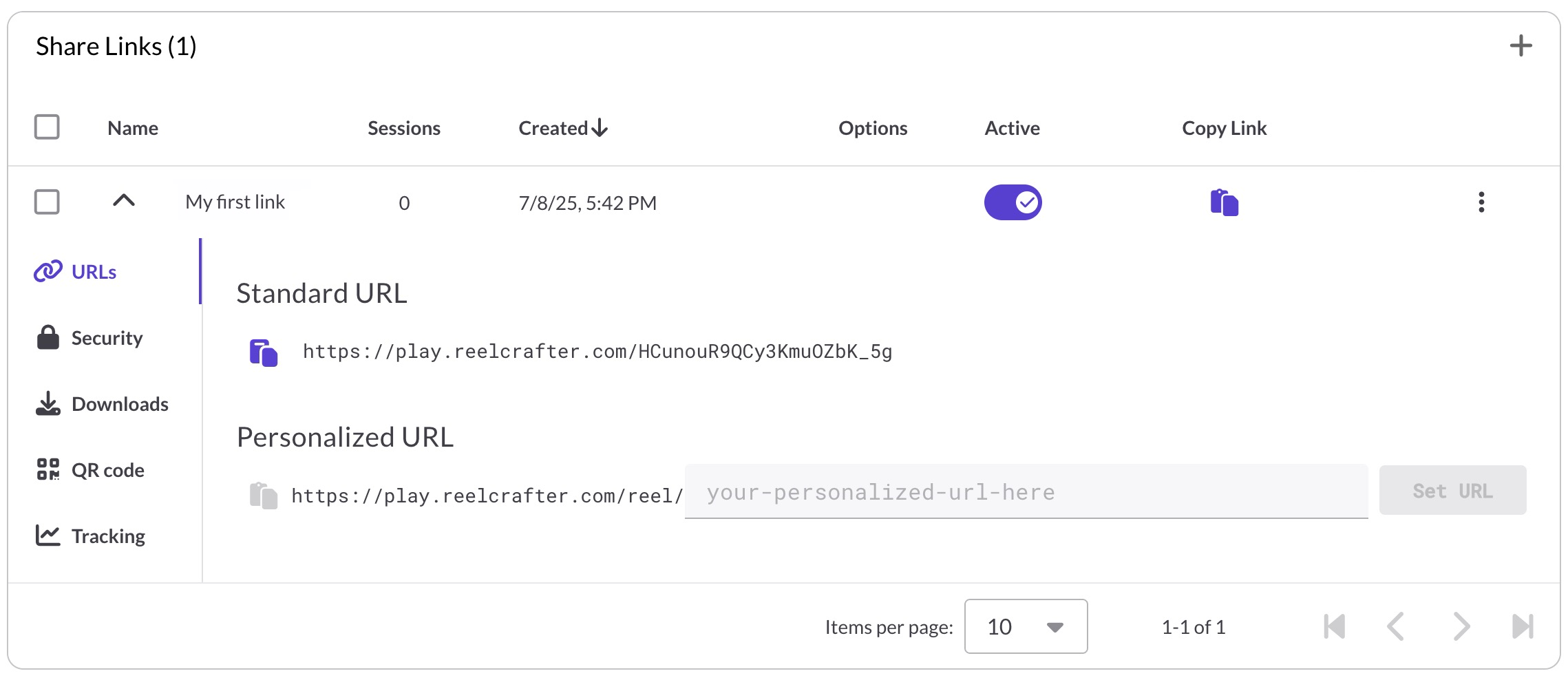The height and width of the screenshot is (680, 1568).
Task: Click the disabled Personalized URL copy icon
Action: point(263,496)
